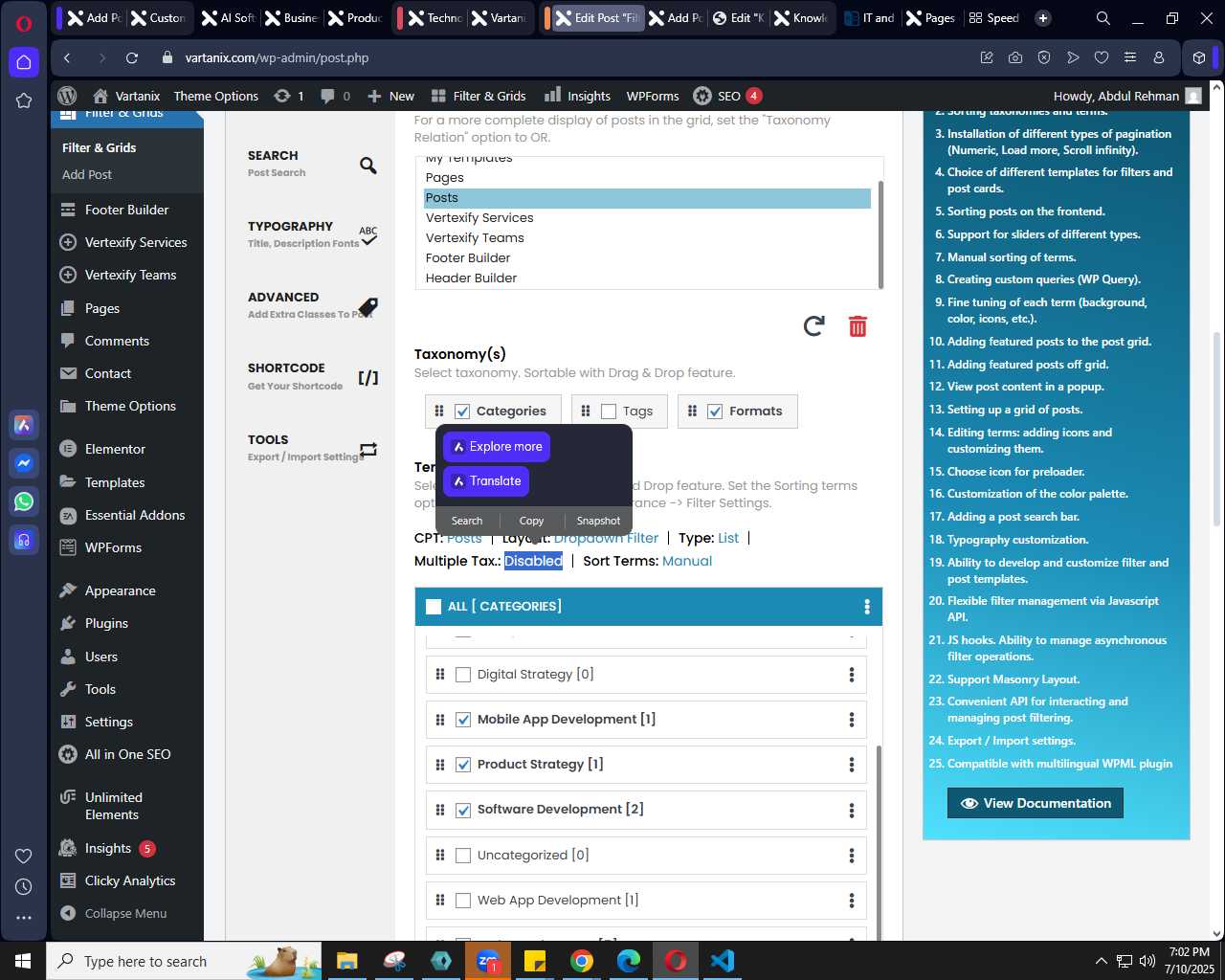This screenshot has height=980, width=1225.
Task: Go to Vertexify Services menu item
Action: click(136, 242)
